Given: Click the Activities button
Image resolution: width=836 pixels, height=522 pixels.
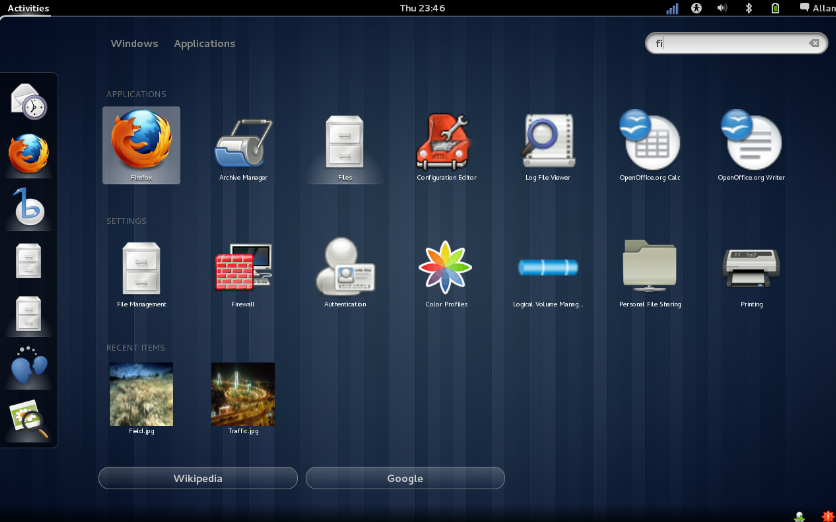Looking at the screenshot, I should (28, 8).
